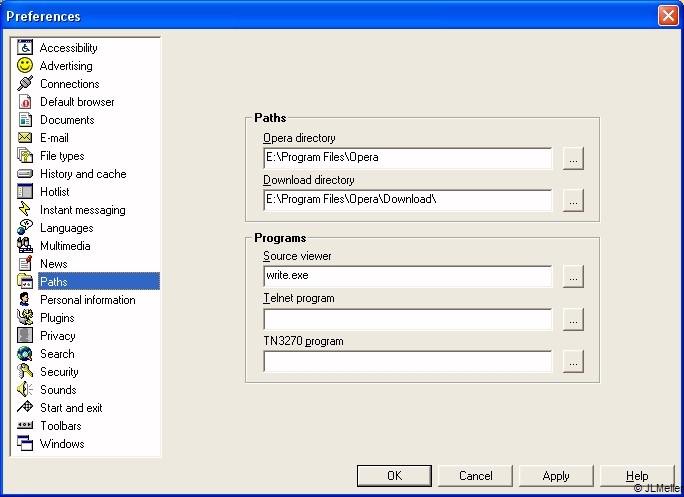
Task: Browse for a Telnet program
Action: pos(573,319)
